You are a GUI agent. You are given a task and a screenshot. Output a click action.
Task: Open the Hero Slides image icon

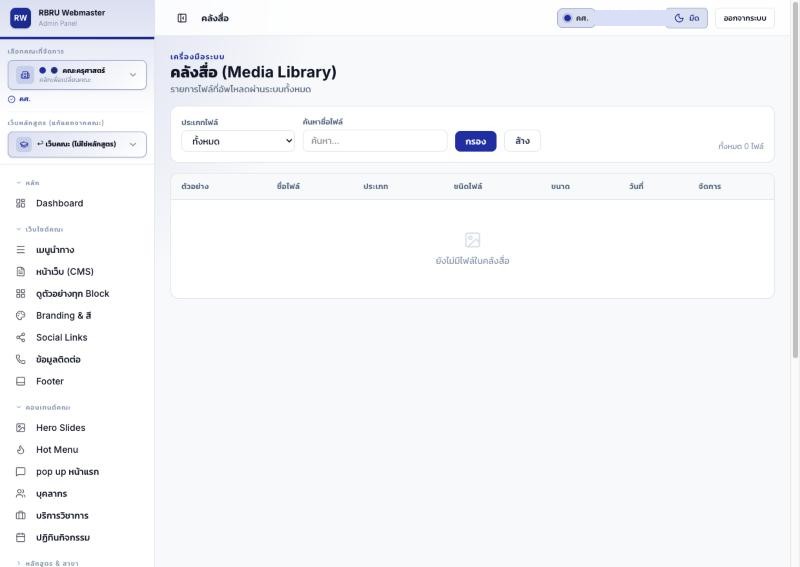(x=20, y=428)
